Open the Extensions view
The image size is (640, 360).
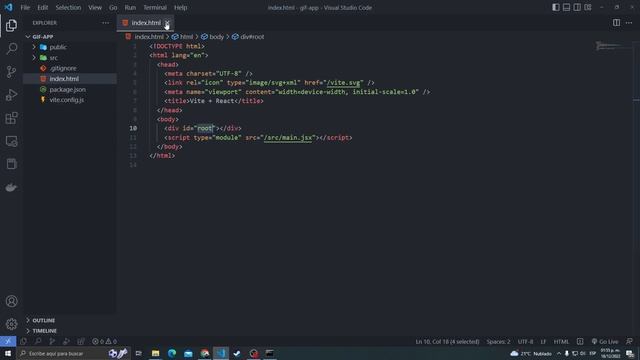[x=11, y=118]
